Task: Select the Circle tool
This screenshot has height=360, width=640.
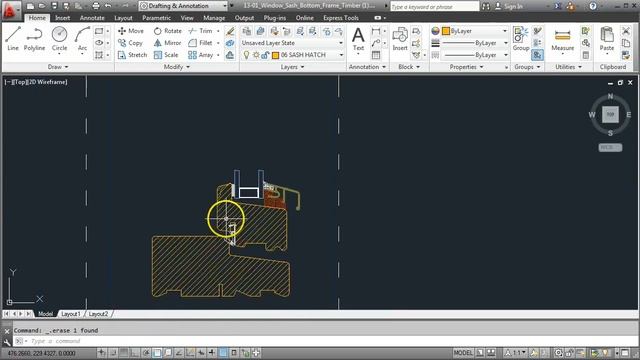Action: point(60,39)
